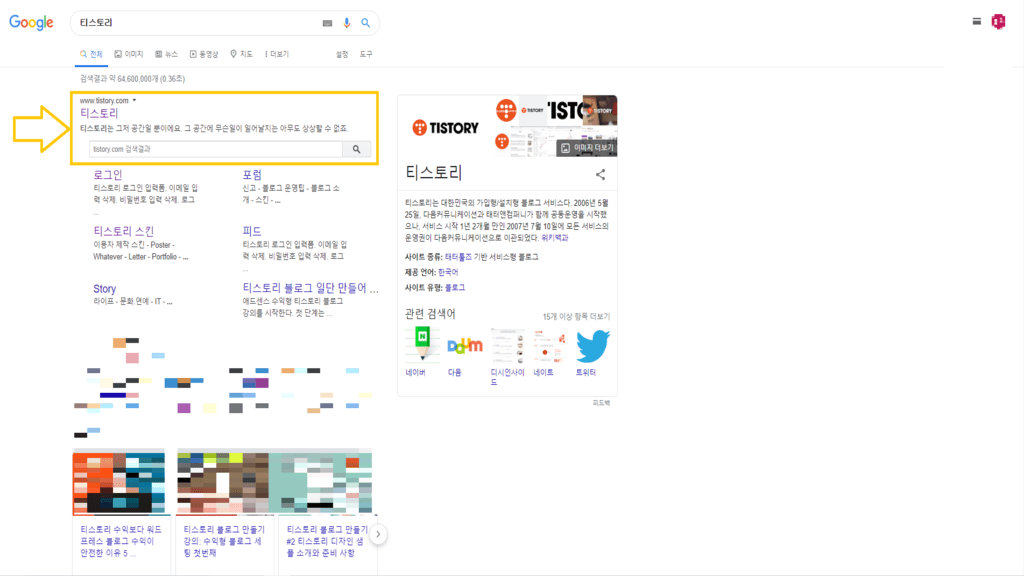The width and height of the screenshot is (1024, 576).
Task: Open 도구 search tools
Action: point(366,54)
